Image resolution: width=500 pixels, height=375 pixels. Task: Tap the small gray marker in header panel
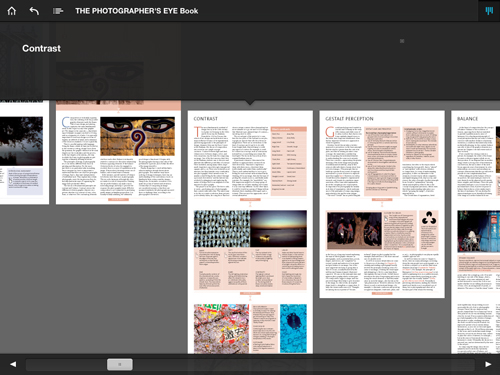pos(402,41)
